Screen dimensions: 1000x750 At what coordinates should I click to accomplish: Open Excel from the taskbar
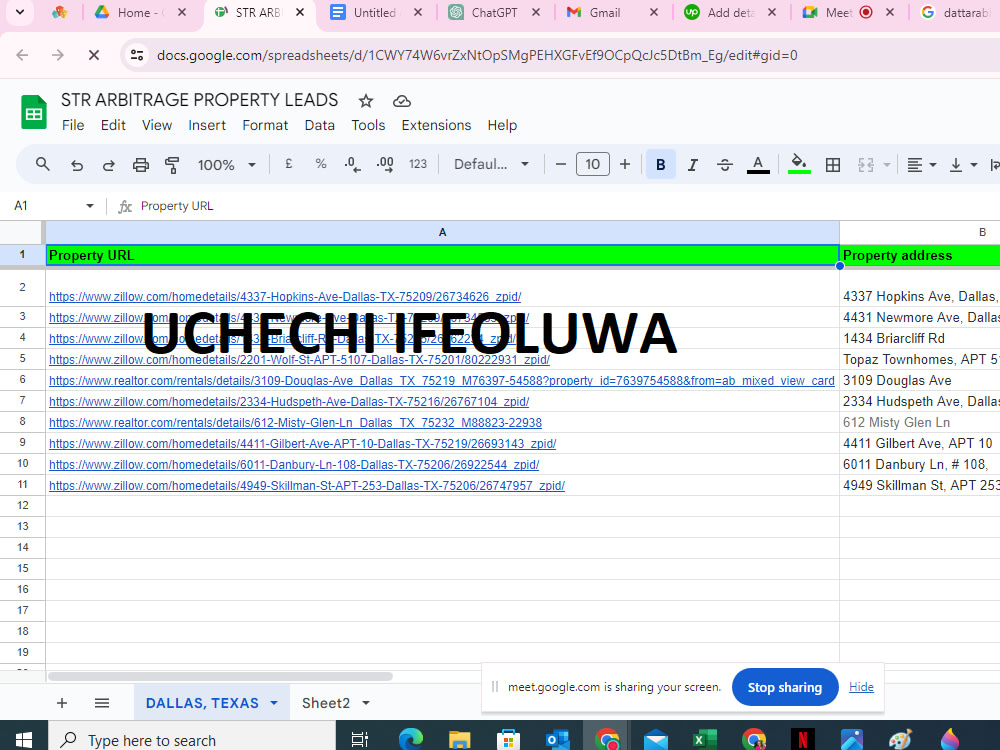pyautogui.click(x=705, y=740)
